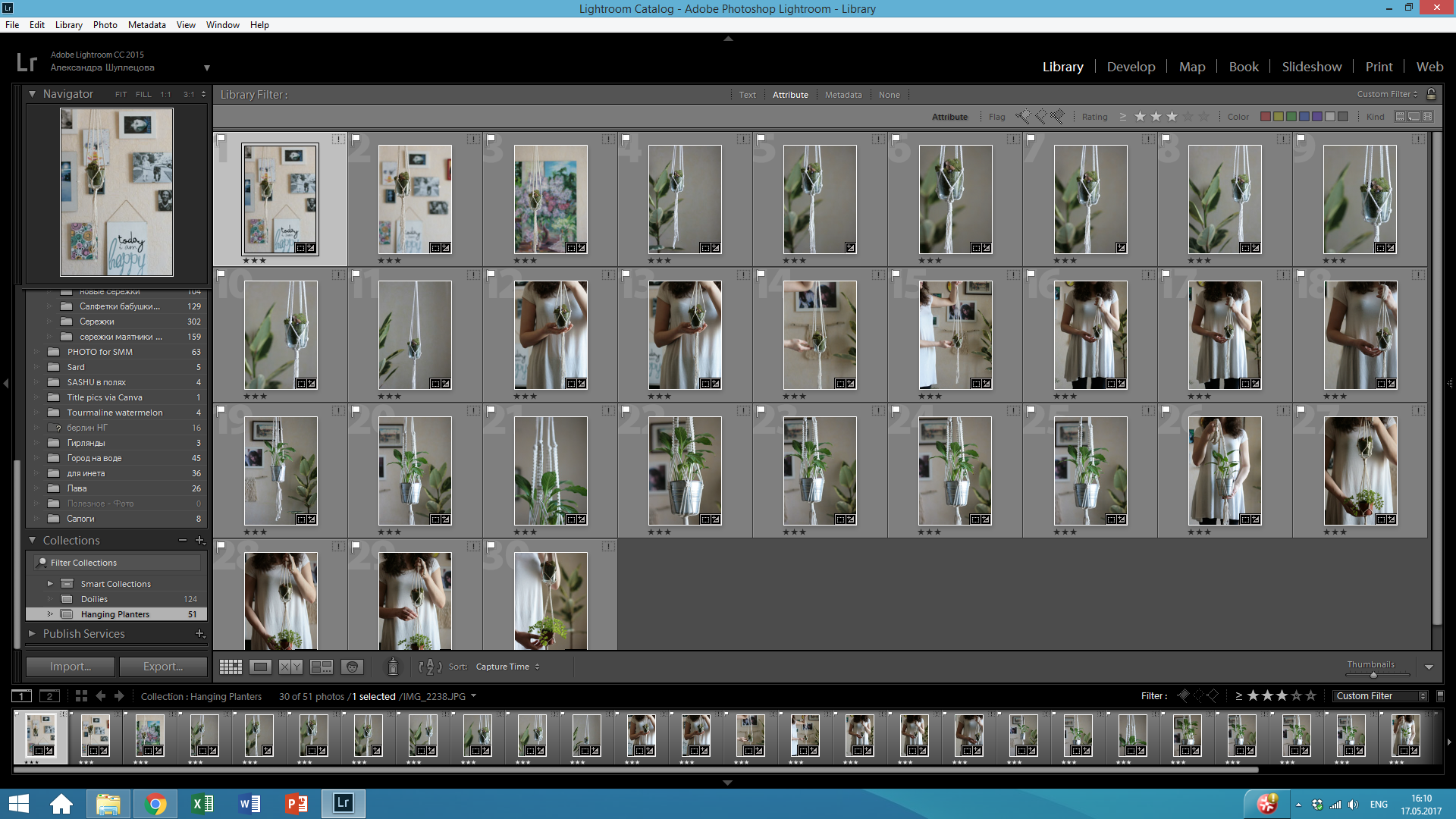Filter by red color label
Screen dimensions: 1456x819
click(x=1265, y=117)
